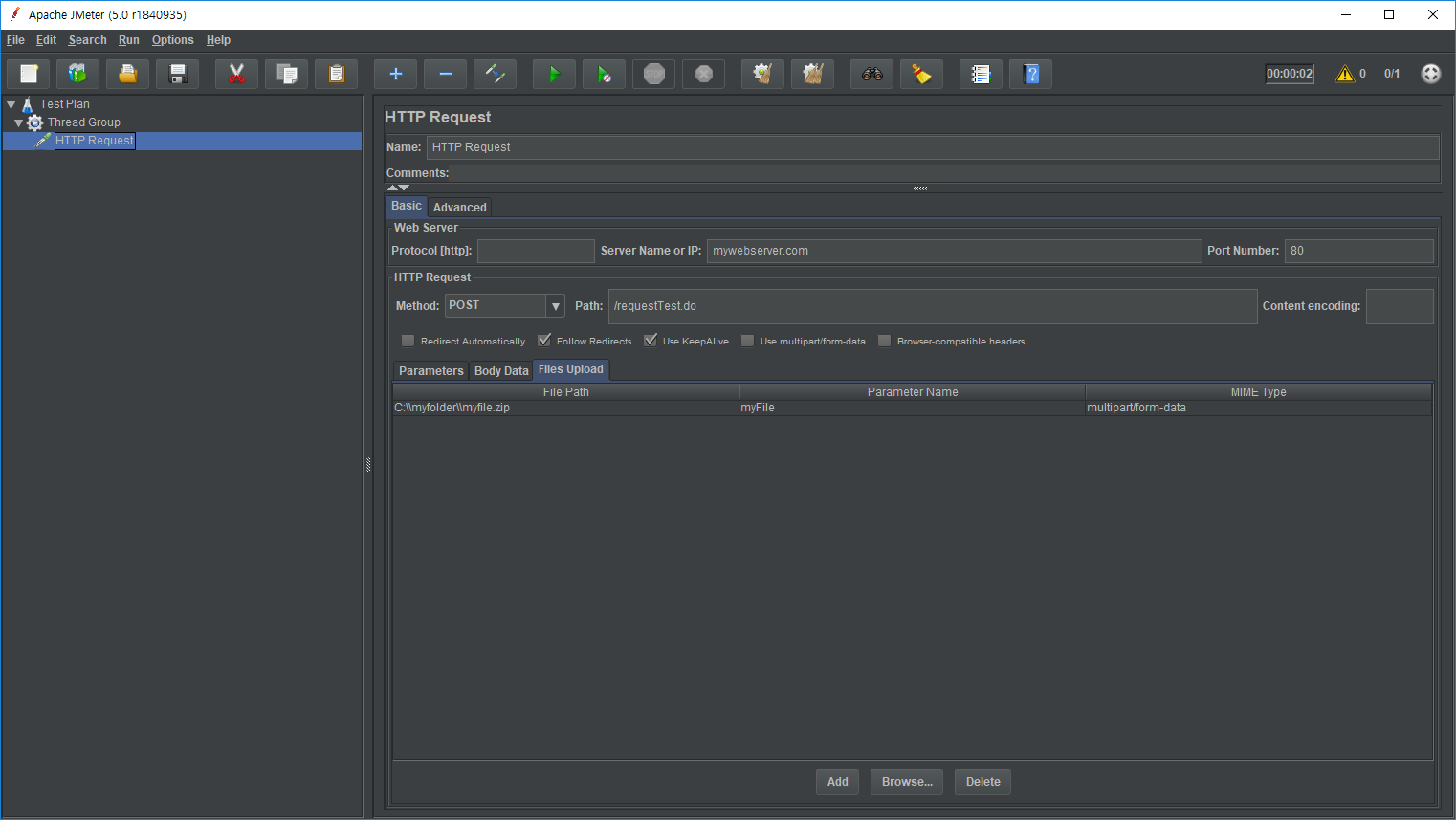
Task: Check Browser-compatible headers option
Action: (x=884, y=341)
